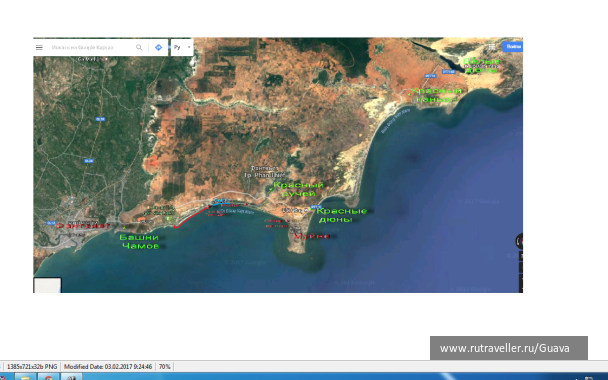Open Chrome from the taskbar

(x=48, y=377)
